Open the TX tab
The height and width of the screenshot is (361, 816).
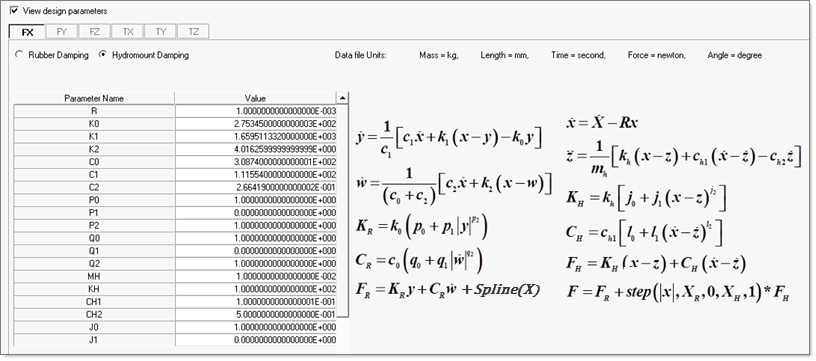tap(128, 32)
